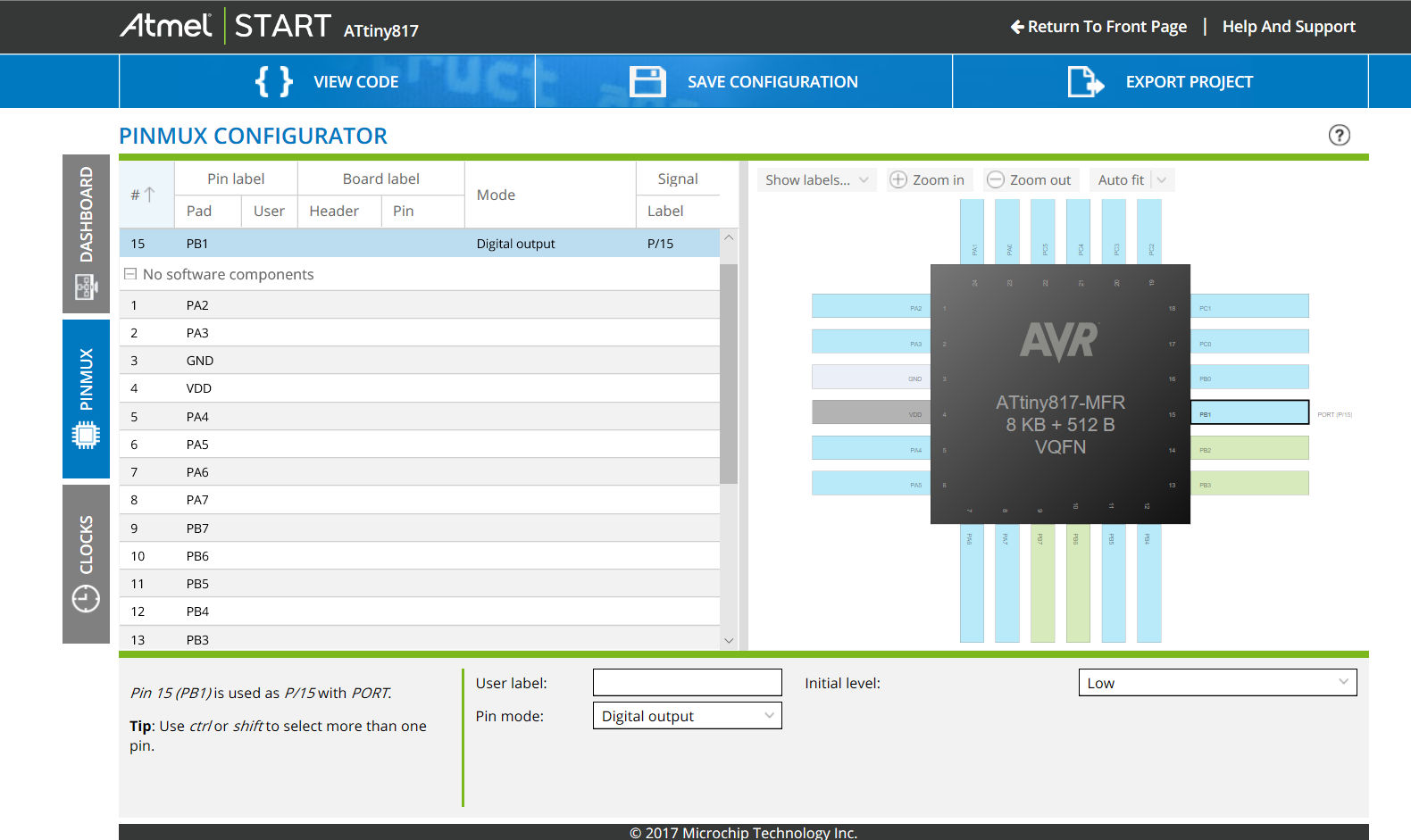Click the Mode column header
The image size is (1411, 840).
(550, 195)
